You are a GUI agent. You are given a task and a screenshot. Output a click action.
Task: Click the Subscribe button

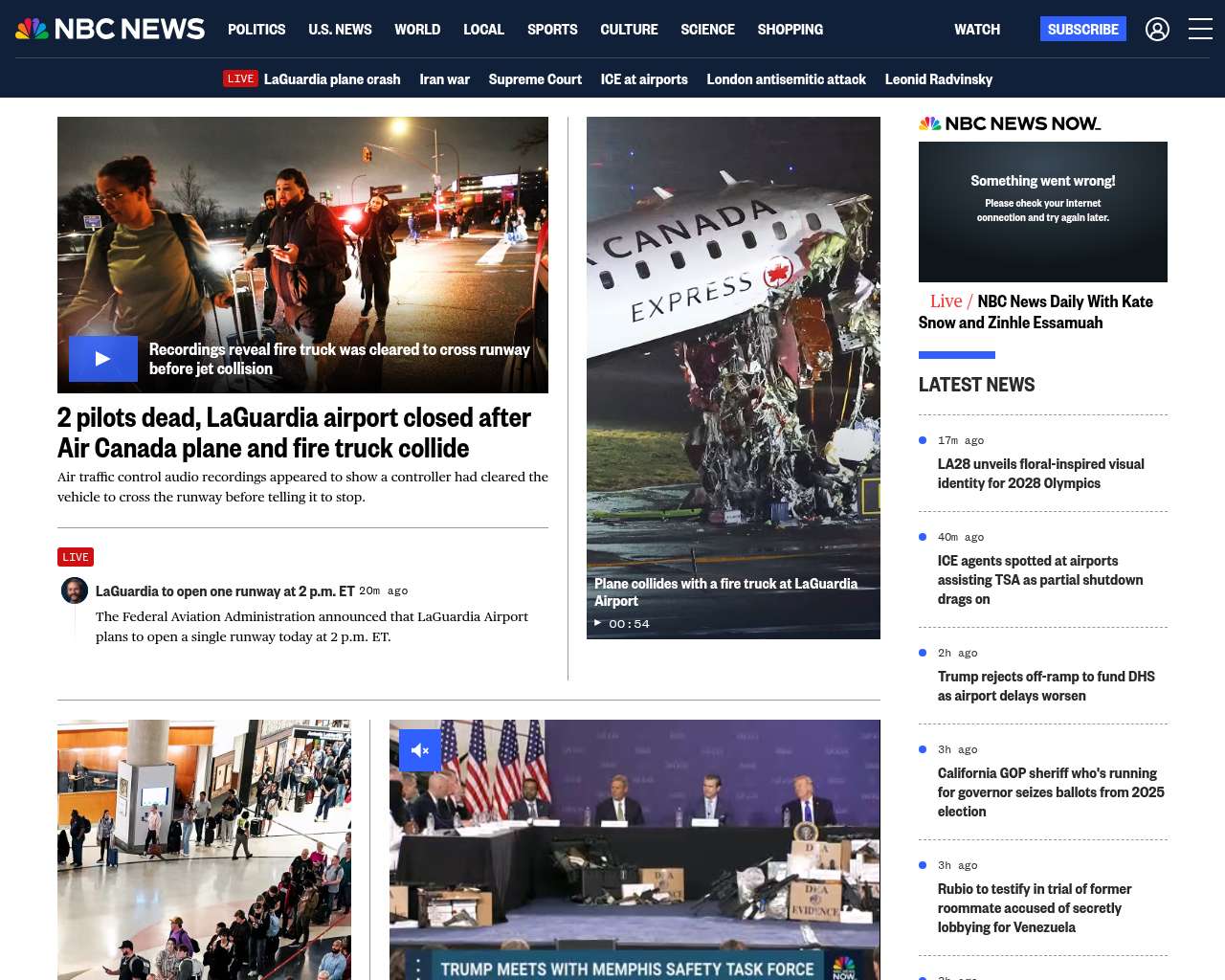1083,30
